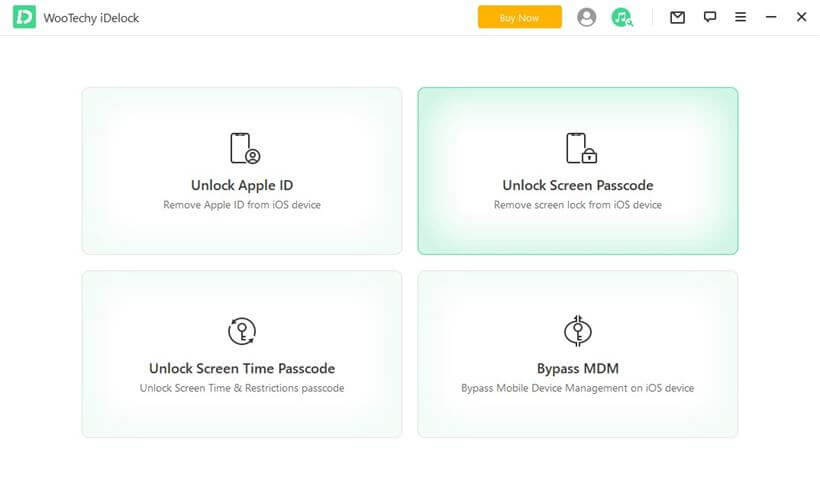Screen dimensions: 820x487
Task: Open the feedback chat bubble icon
Action: coord(710,17)
